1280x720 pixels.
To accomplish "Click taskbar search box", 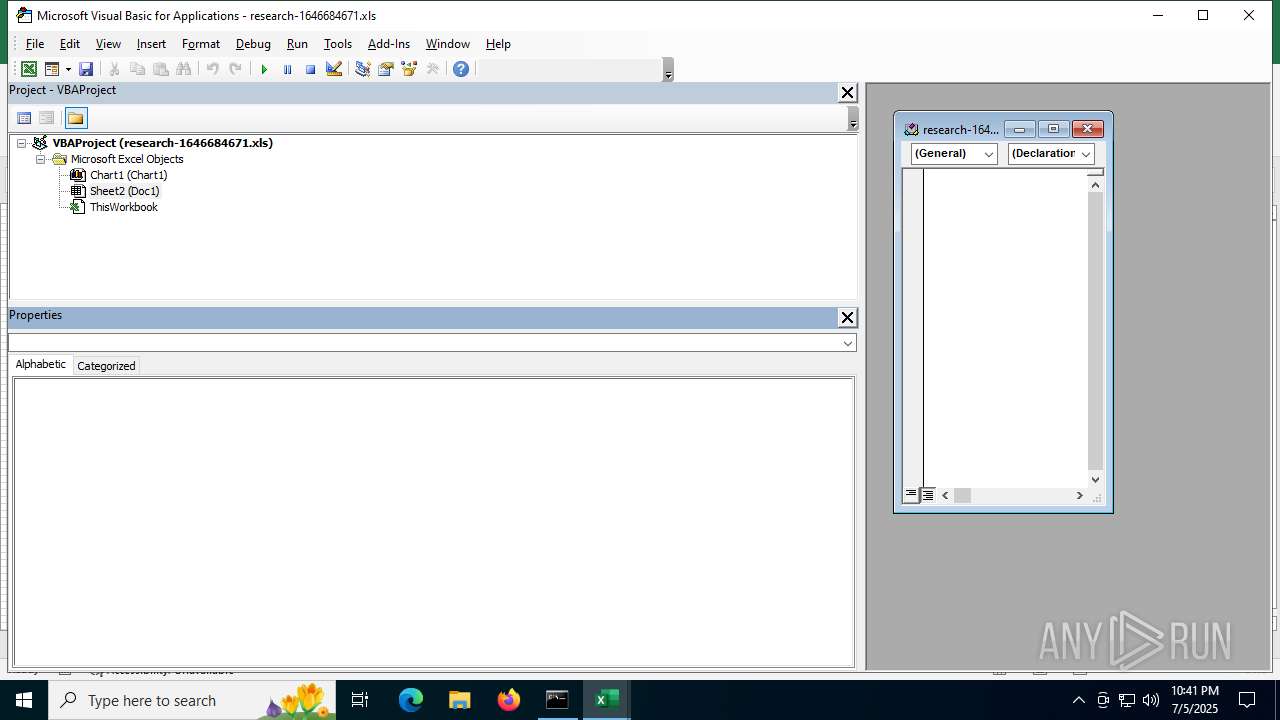I will pyautogui.click(x=192, y=700).
